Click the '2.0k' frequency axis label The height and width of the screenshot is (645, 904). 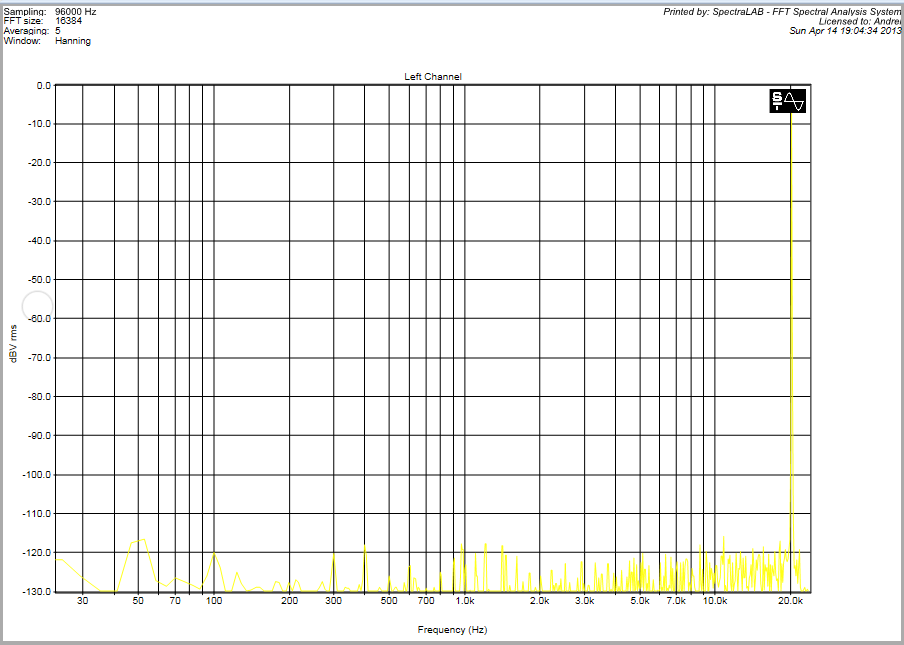(540, 601)
